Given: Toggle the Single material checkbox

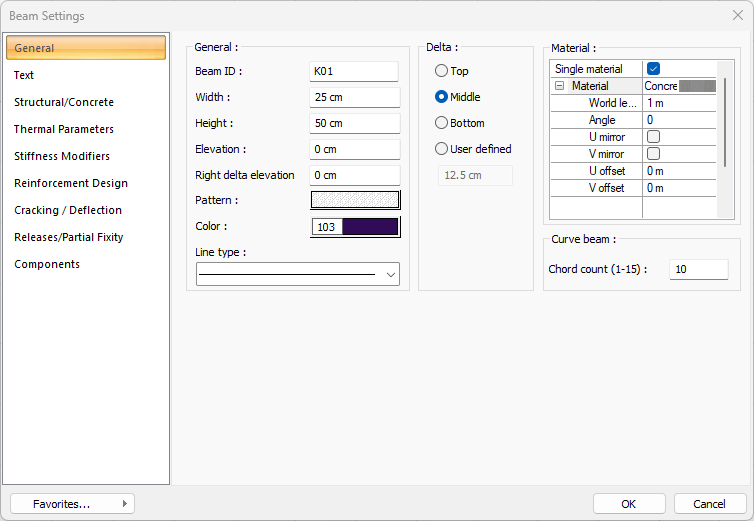Looking at the screenshot, I should pos(653,69).
